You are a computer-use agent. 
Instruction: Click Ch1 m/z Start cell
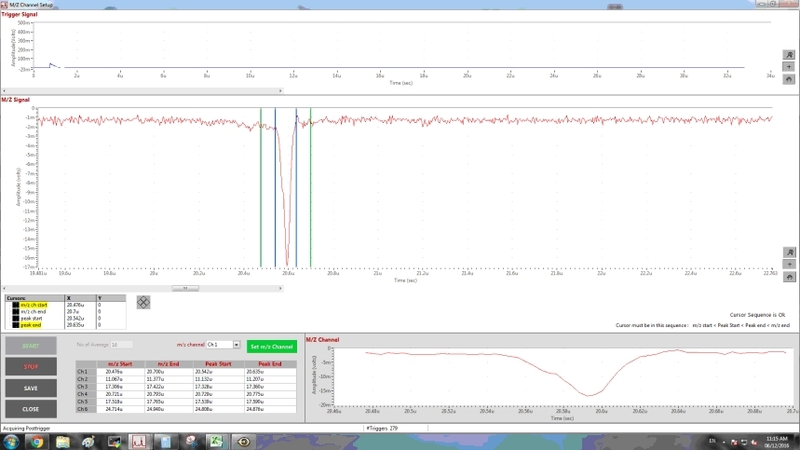click(120, 372)
